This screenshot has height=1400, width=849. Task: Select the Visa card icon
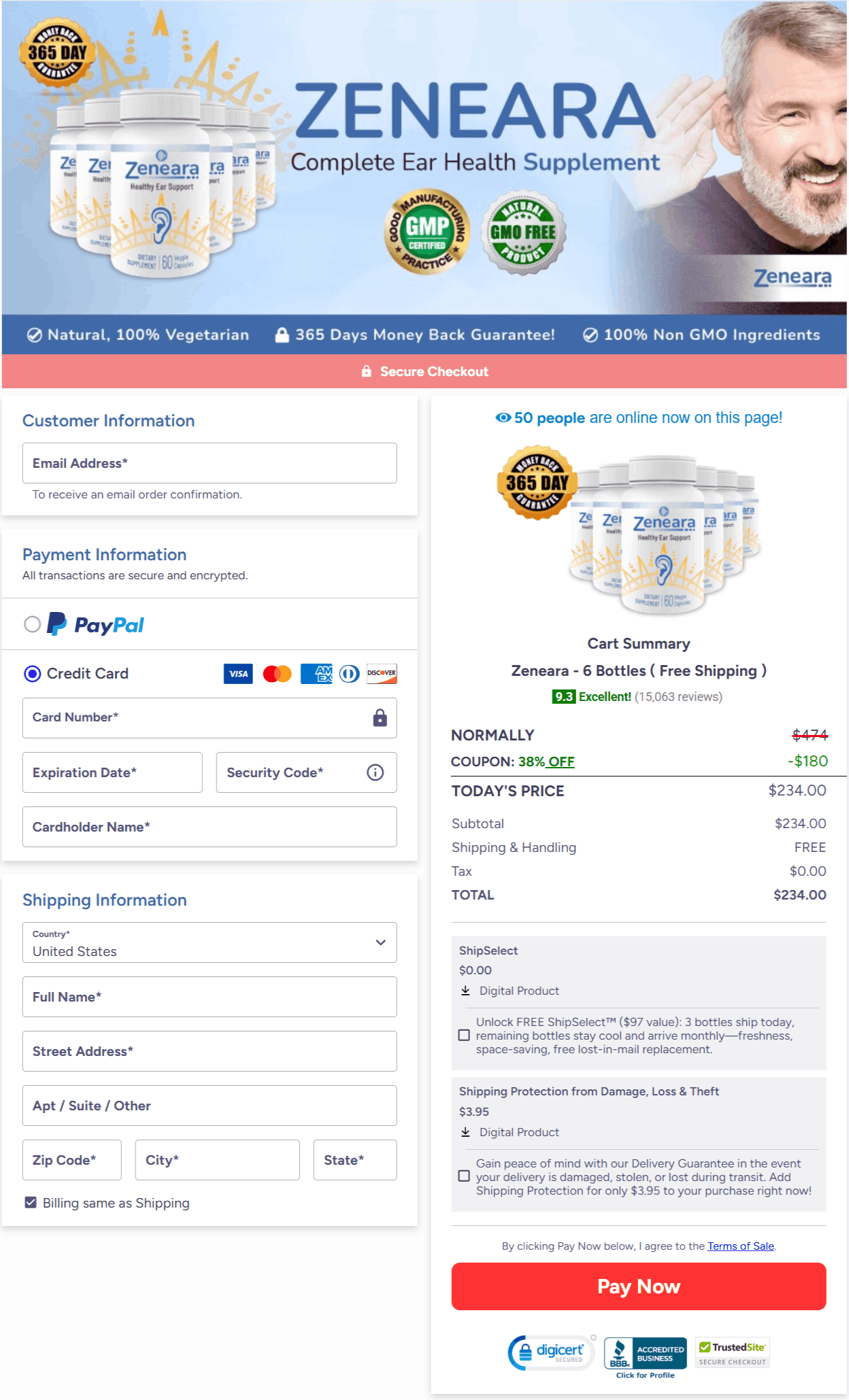[237, 673]
